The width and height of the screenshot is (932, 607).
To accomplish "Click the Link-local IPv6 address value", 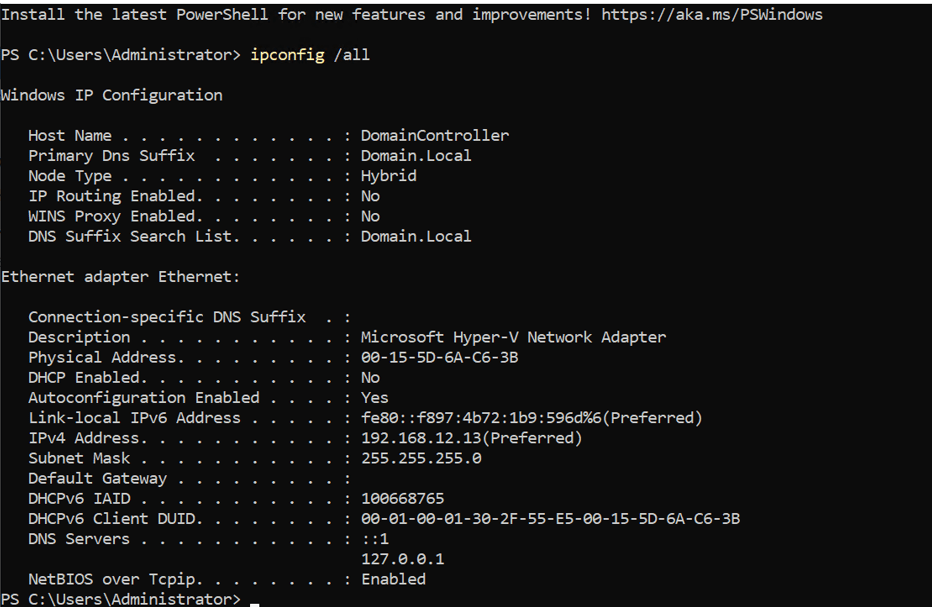I will pos(532,418).
